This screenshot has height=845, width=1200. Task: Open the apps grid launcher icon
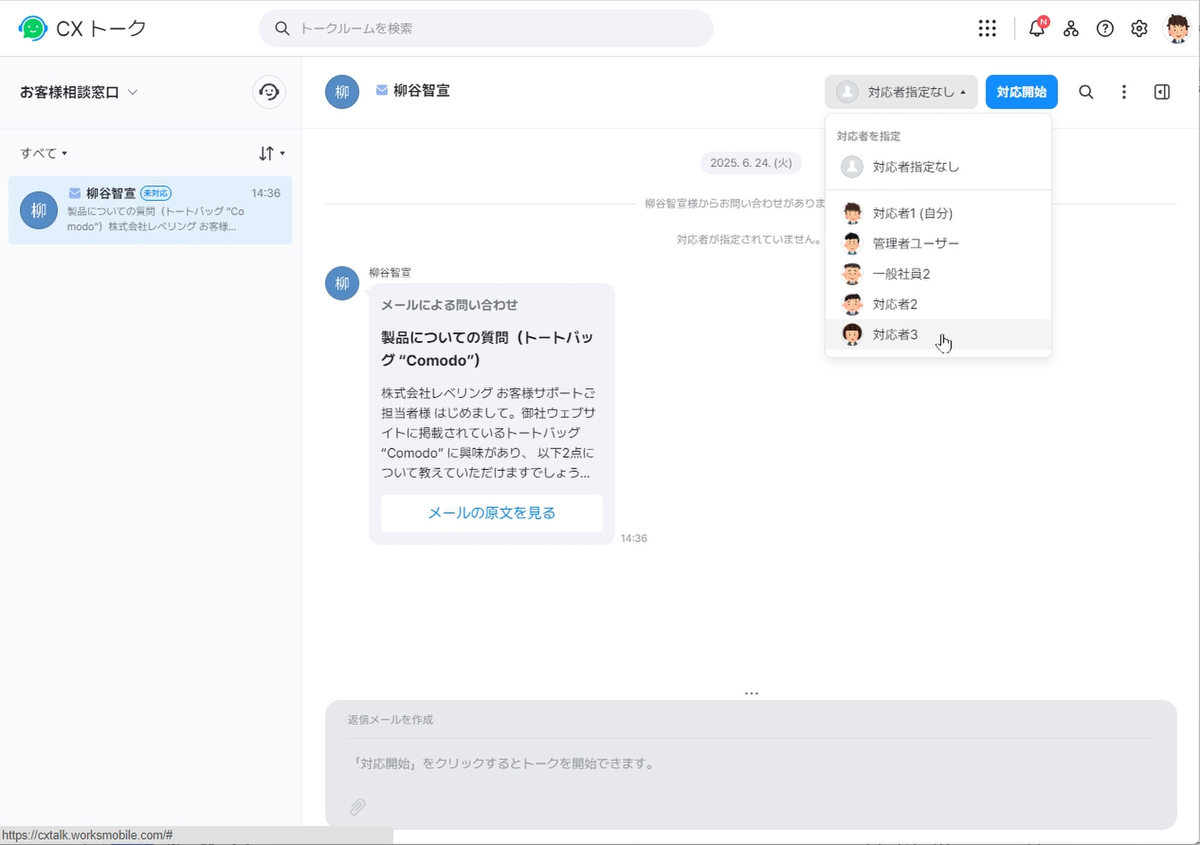click(987, 28)
